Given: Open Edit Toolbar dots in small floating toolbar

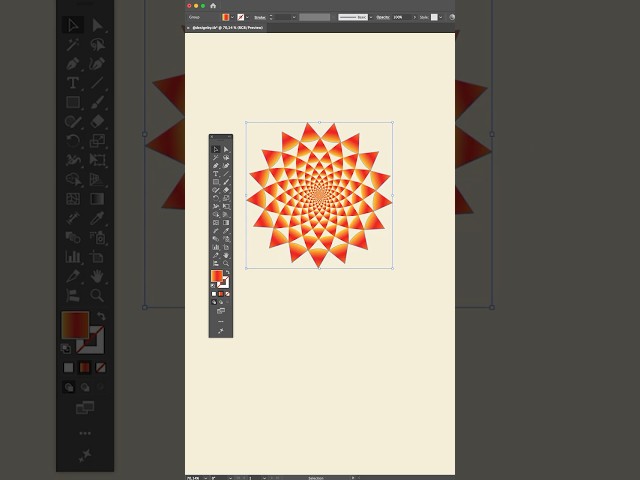Looking at the screenshot, I should tap(221, 322).
